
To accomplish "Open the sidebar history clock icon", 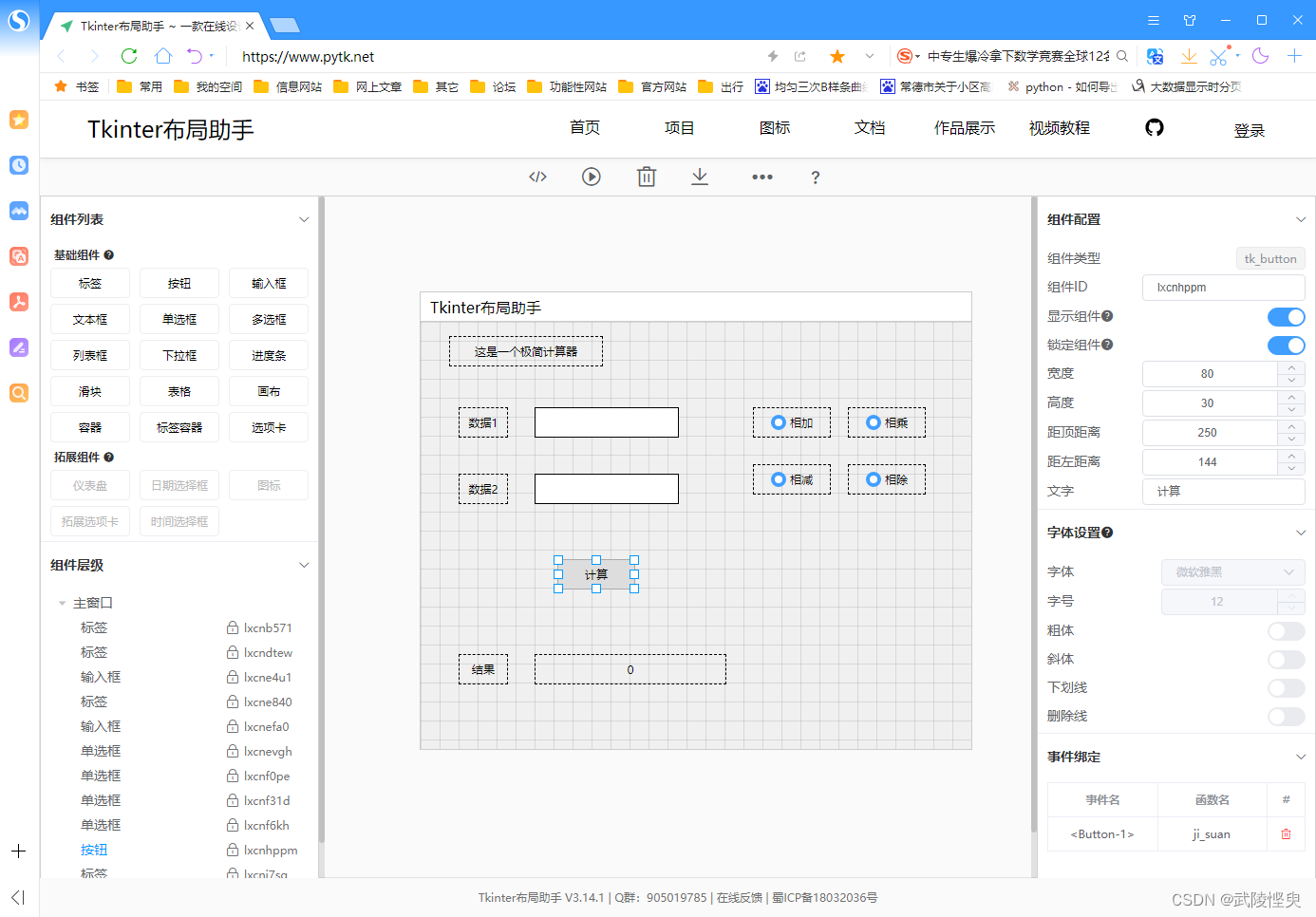I will point(19,165).
